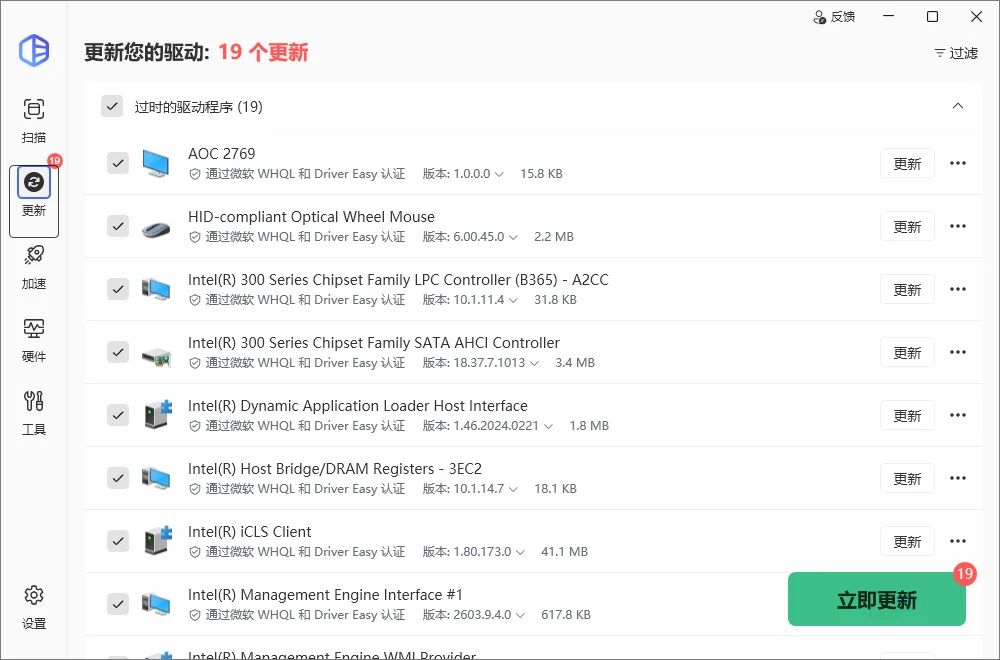The image size is (1000, 660).
Task: Click the iCLS Client device icon
Action: [x=158, y=541]
